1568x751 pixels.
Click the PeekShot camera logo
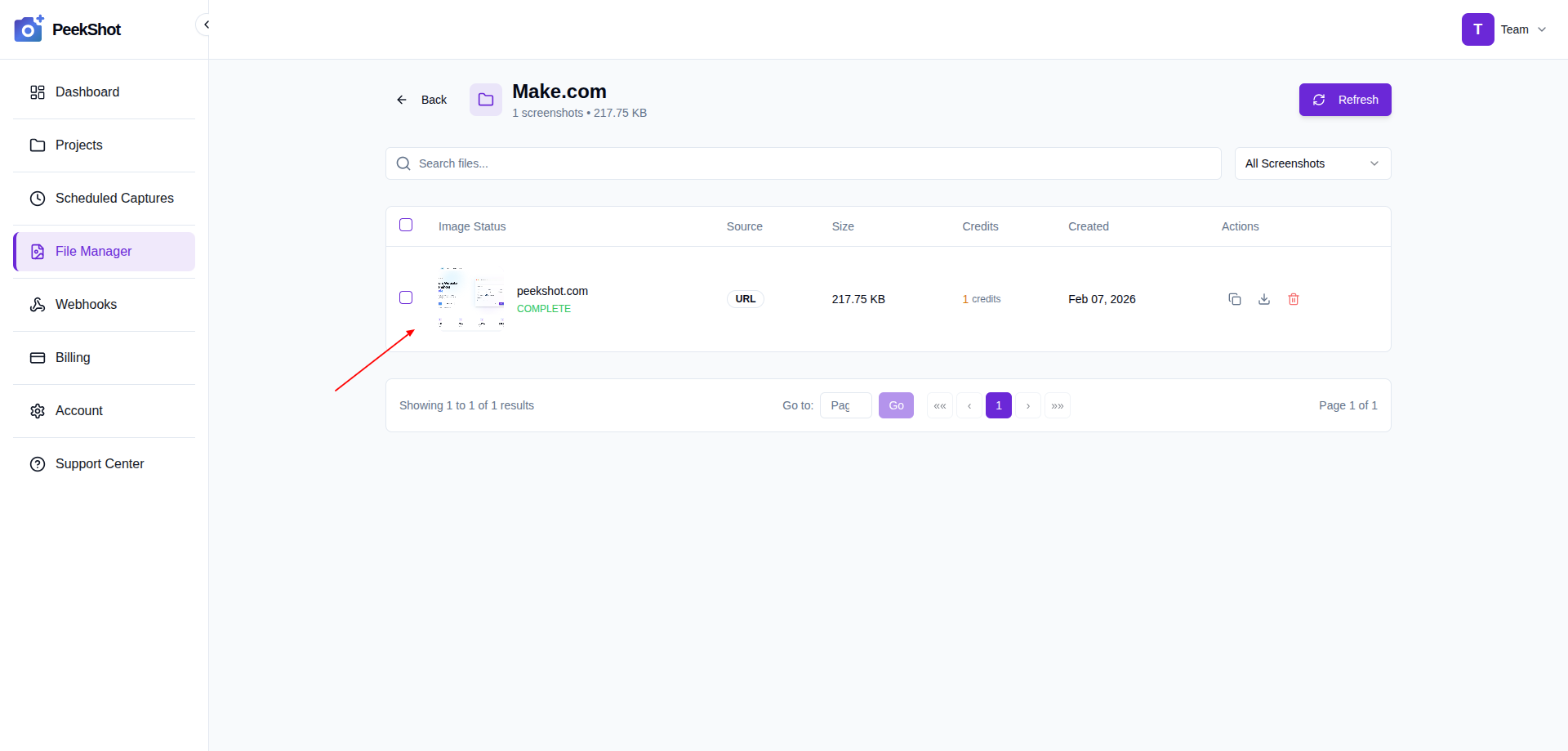point(29,29)
